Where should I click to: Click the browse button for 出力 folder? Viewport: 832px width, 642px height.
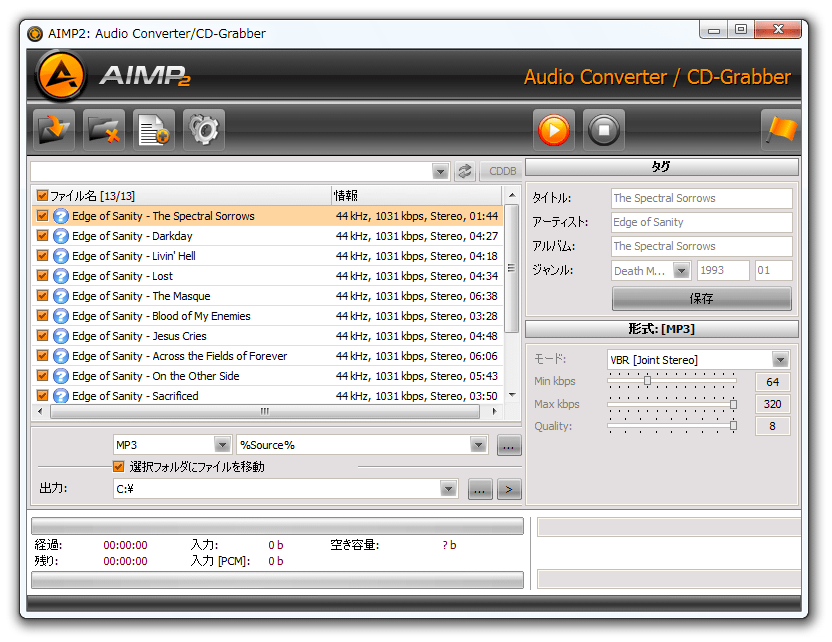point(480,489)
